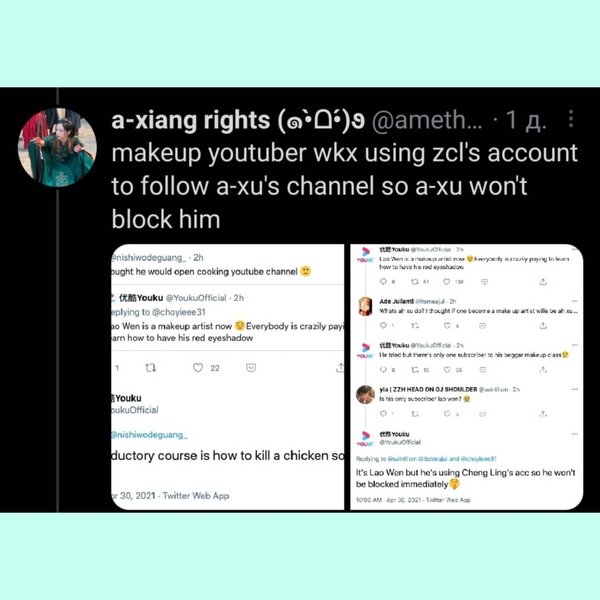Open the @ameth... username handle

point(427,121)
